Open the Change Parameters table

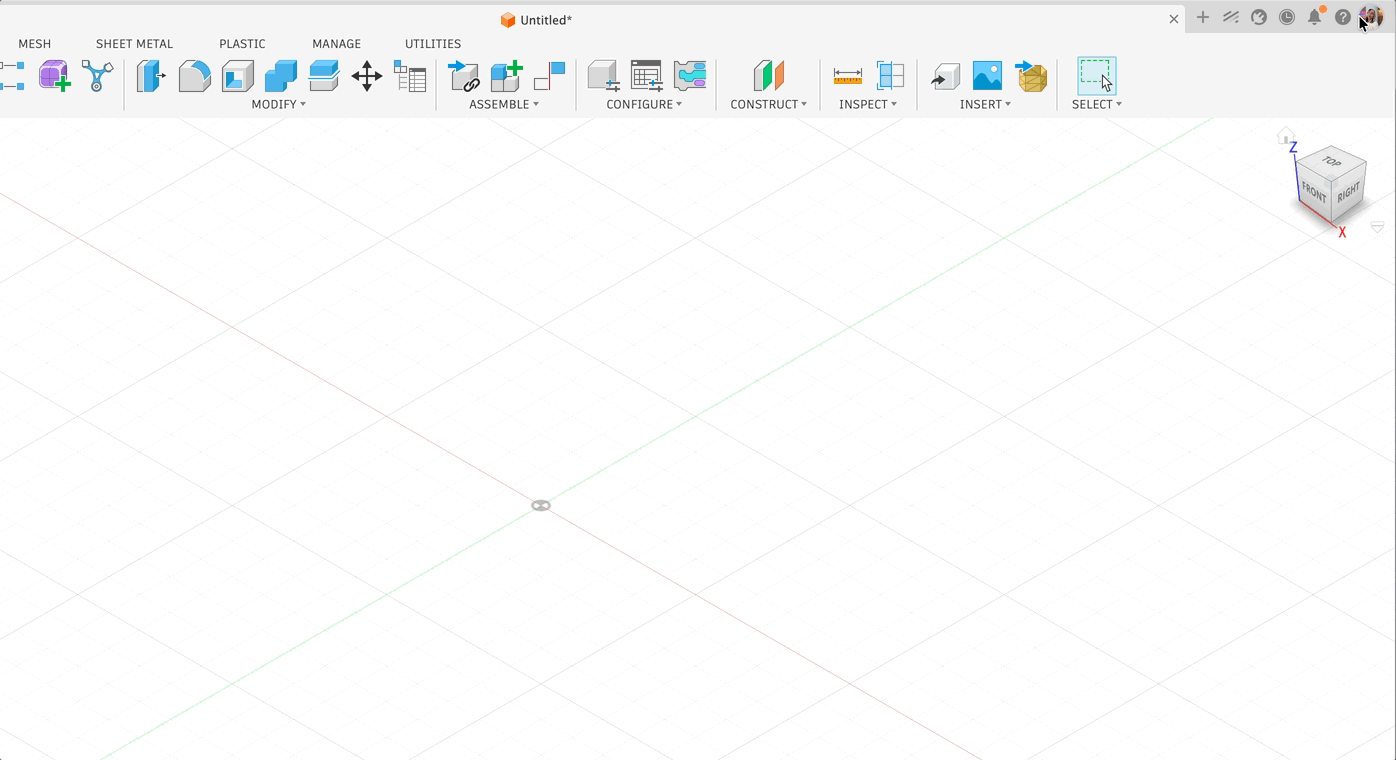[x=410, y=76]
